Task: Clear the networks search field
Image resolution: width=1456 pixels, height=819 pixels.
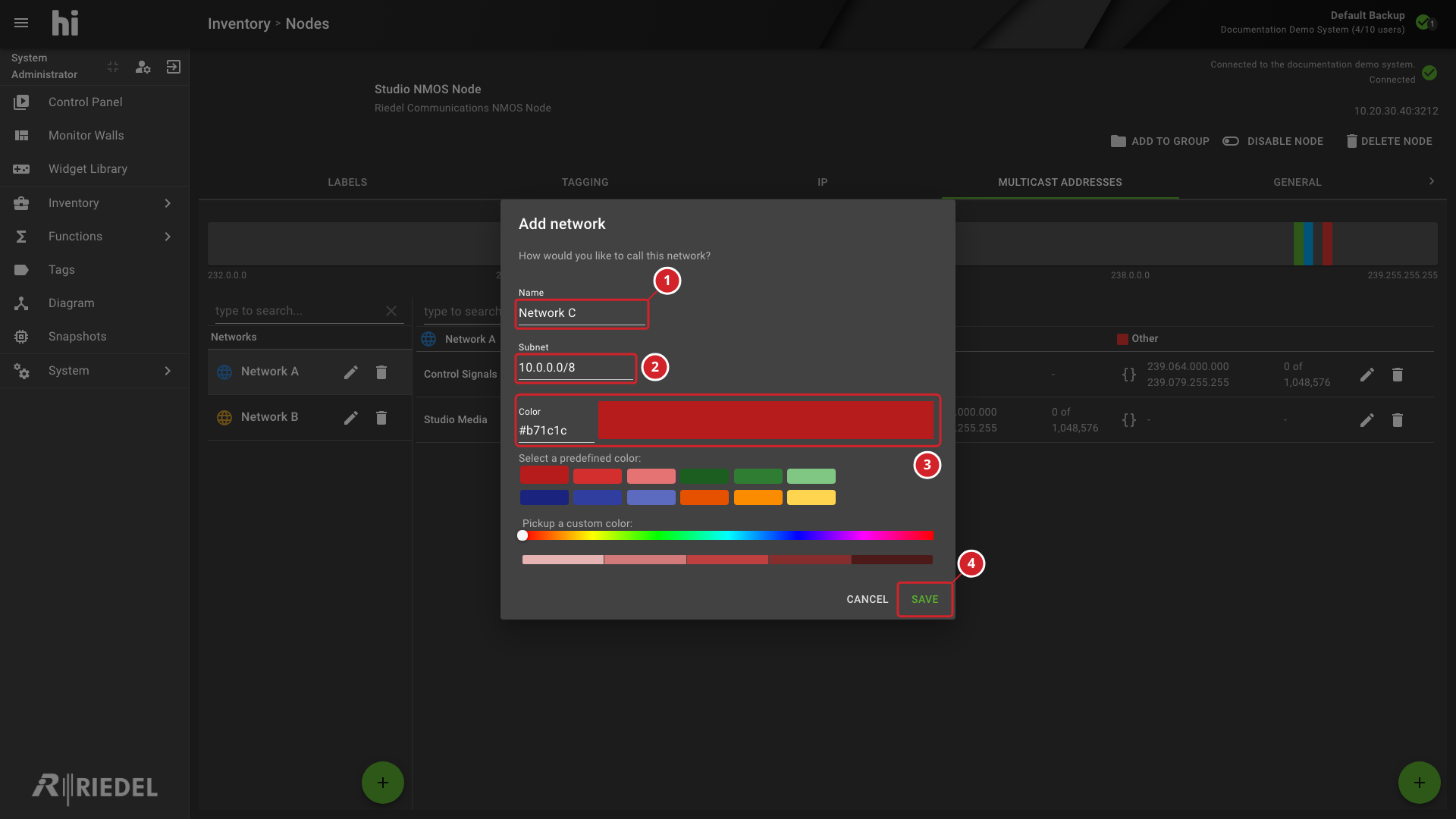Action: pos(391,311)
